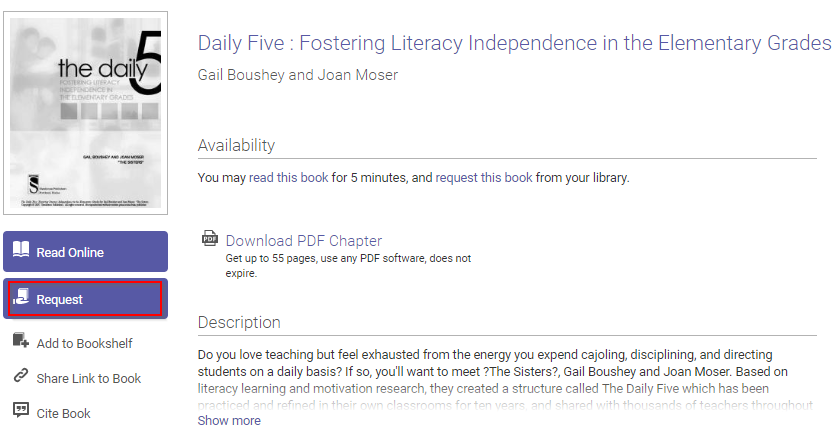Open the Cite Book option

[64, 414]
